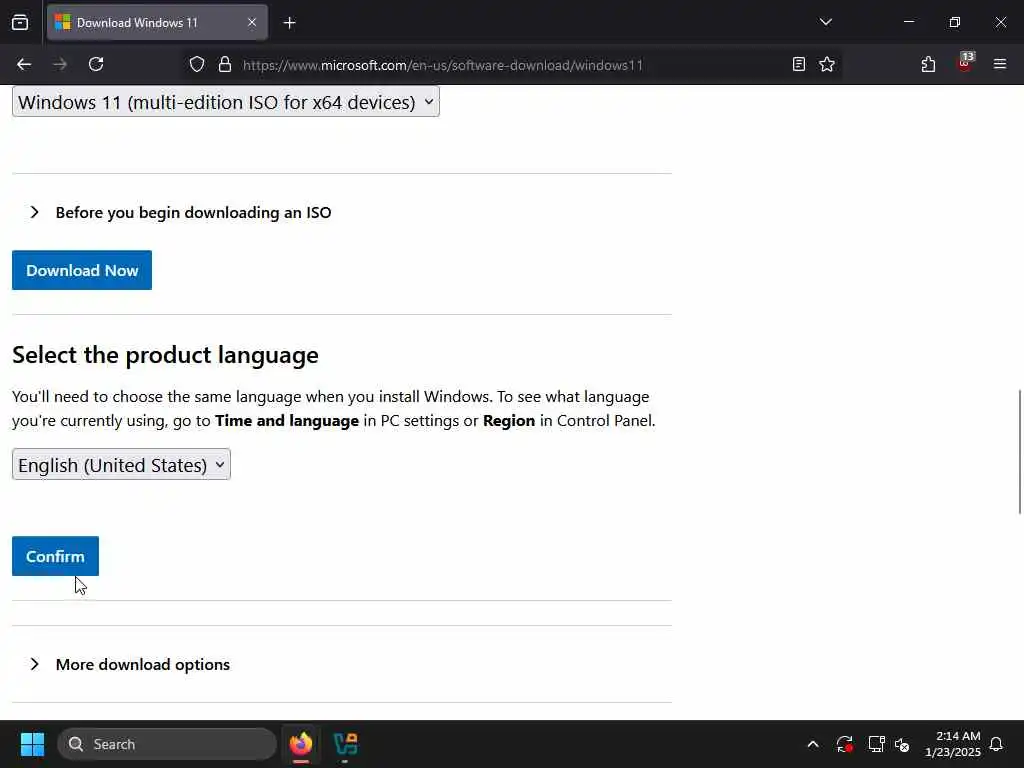Open the English (United States) language dropdown
Screen dimensions: 1024x768
(121, 464)
